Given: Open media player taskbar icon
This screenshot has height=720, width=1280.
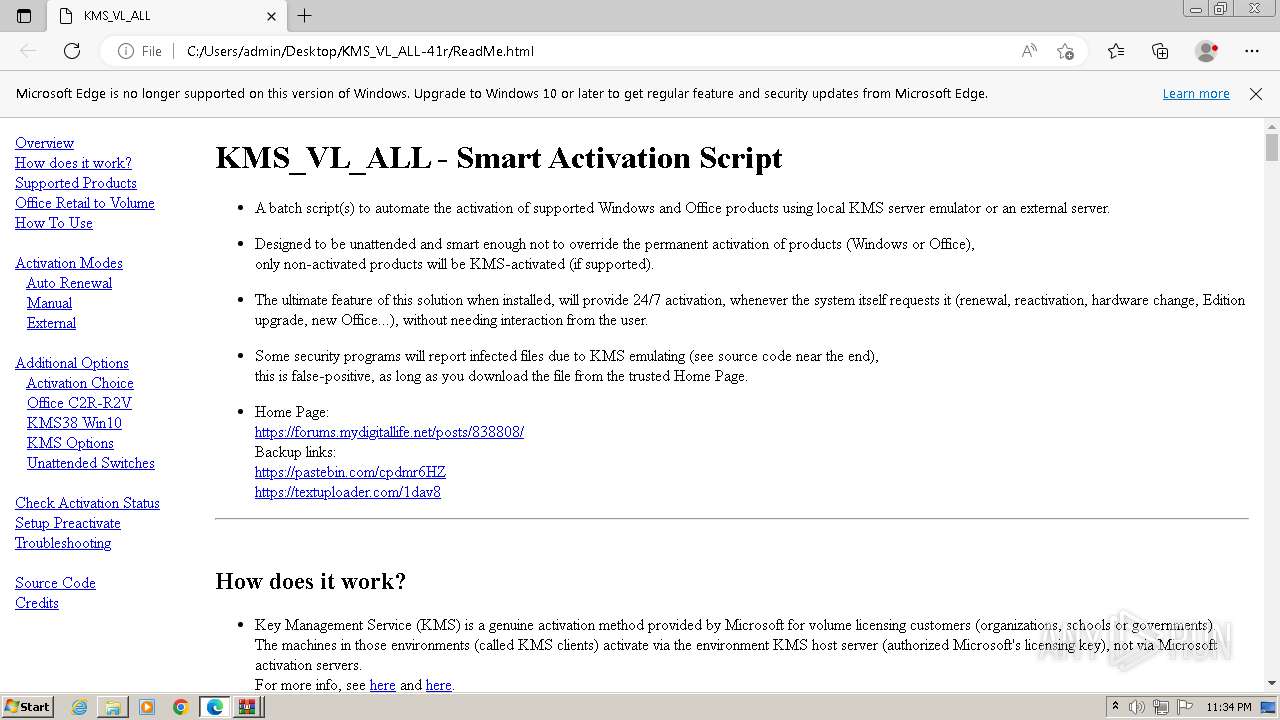Looking at the screenshot, I should (147, 707).
